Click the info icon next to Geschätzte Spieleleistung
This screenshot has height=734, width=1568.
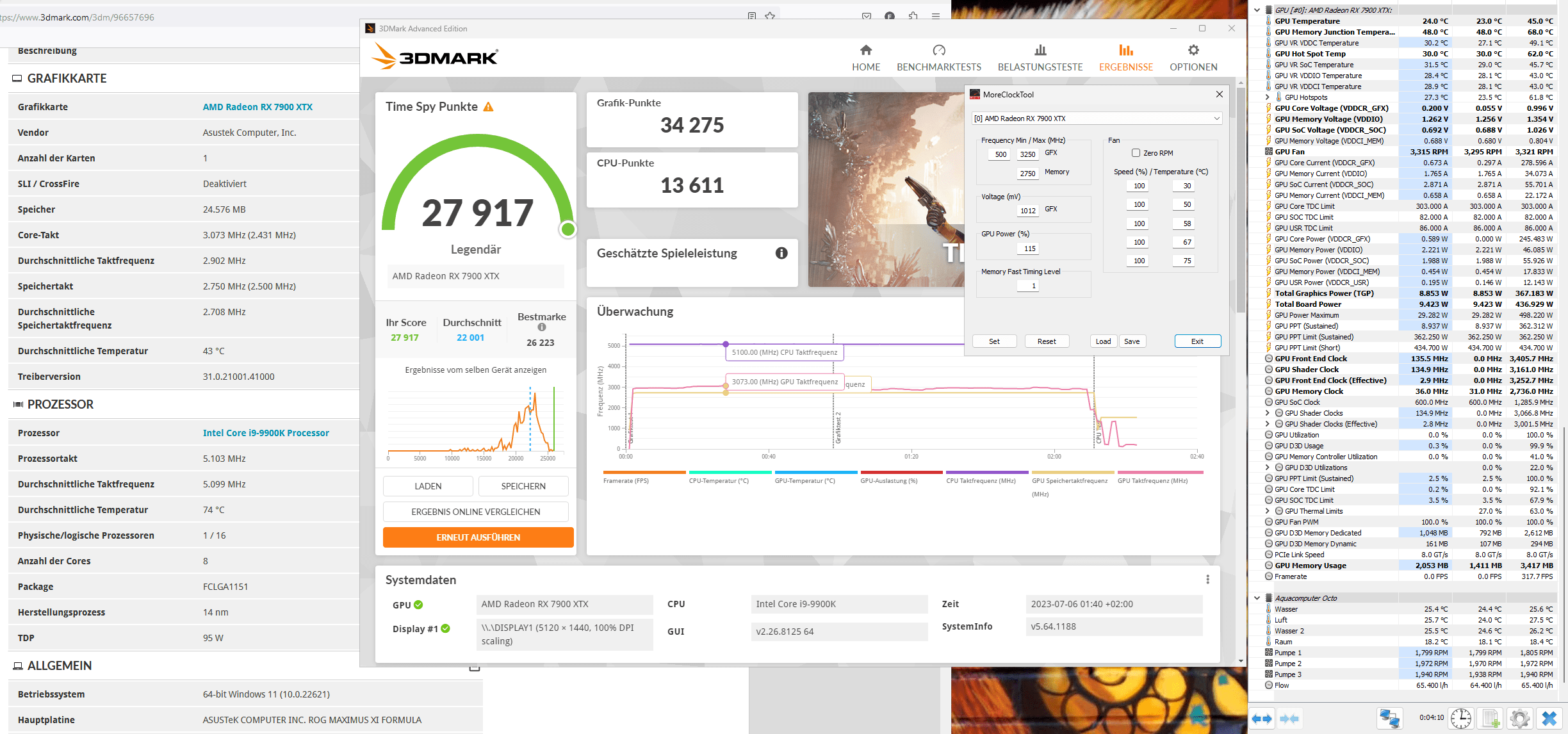[781, 253]
